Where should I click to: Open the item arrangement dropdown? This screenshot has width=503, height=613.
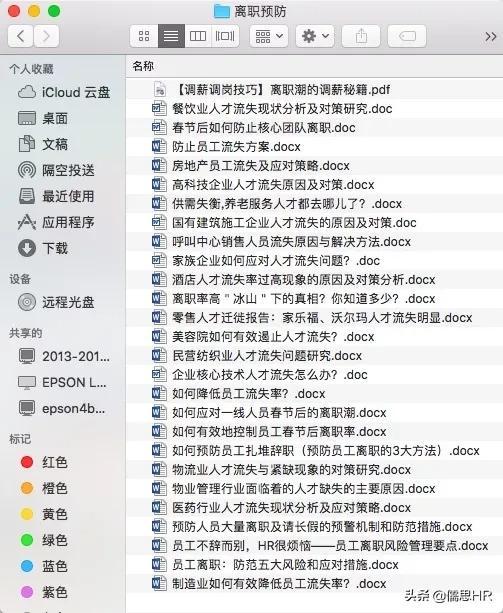[269, 36]
